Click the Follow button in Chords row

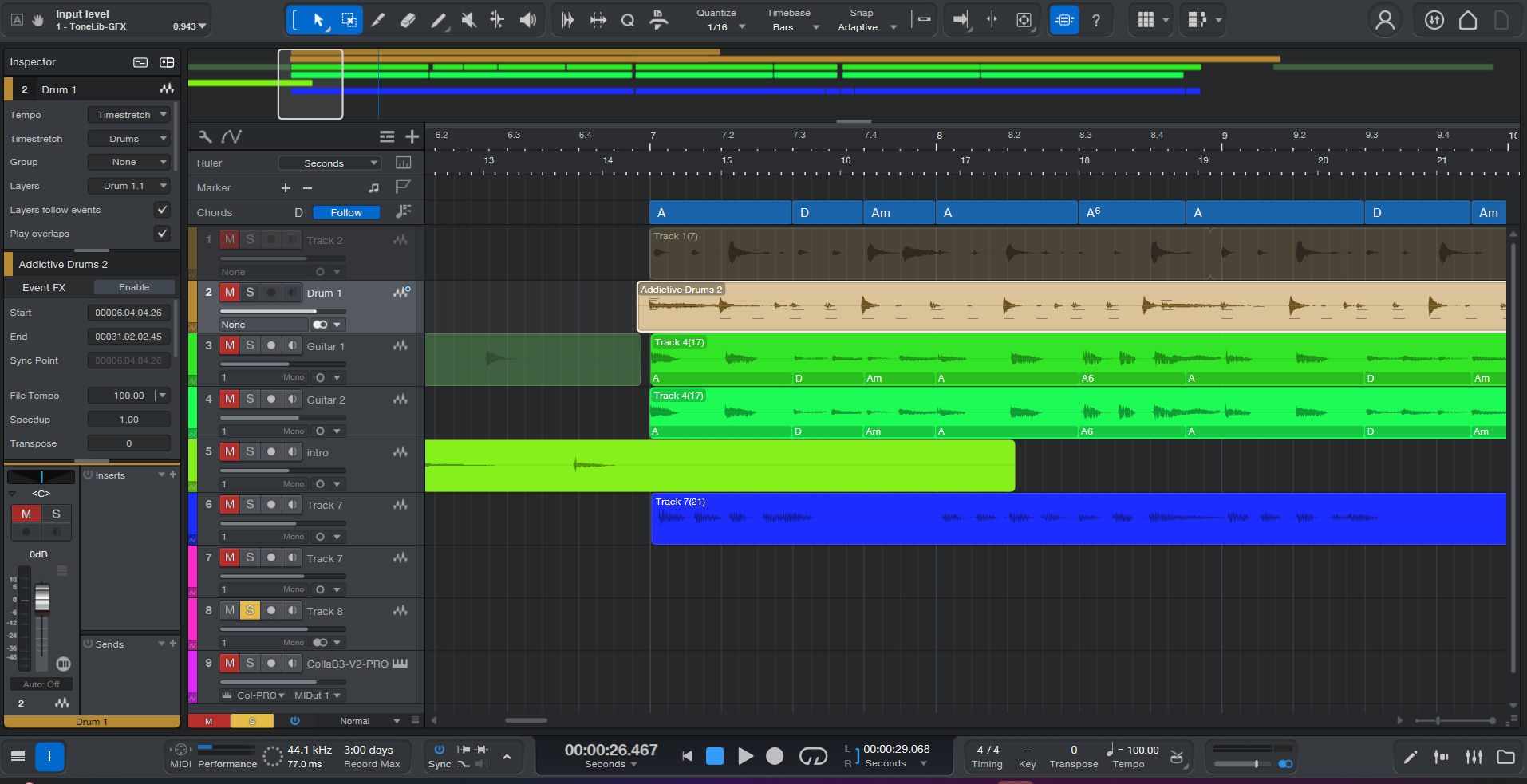(346, 213)
